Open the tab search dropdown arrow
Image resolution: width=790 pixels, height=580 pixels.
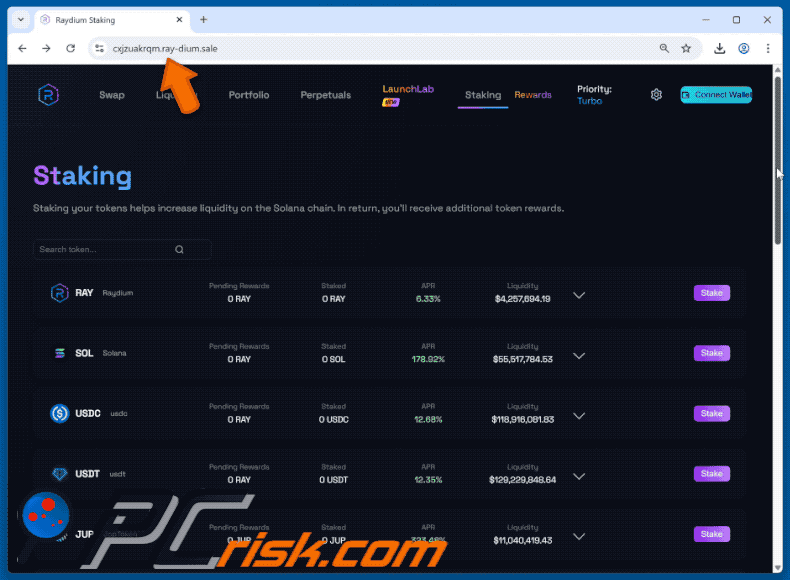(21, 20)
